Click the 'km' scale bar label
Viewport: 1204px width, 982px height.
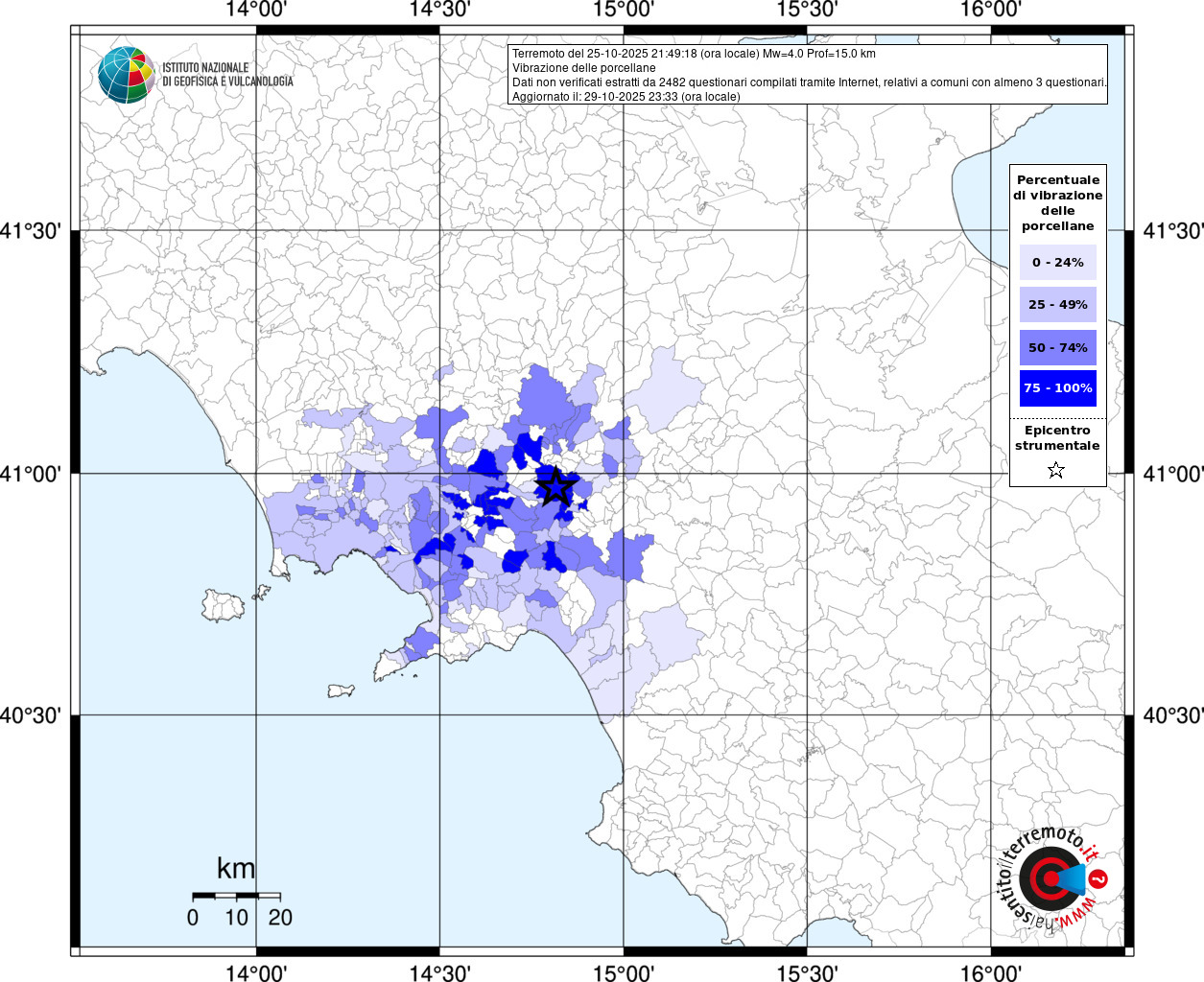tap(236, 868)
